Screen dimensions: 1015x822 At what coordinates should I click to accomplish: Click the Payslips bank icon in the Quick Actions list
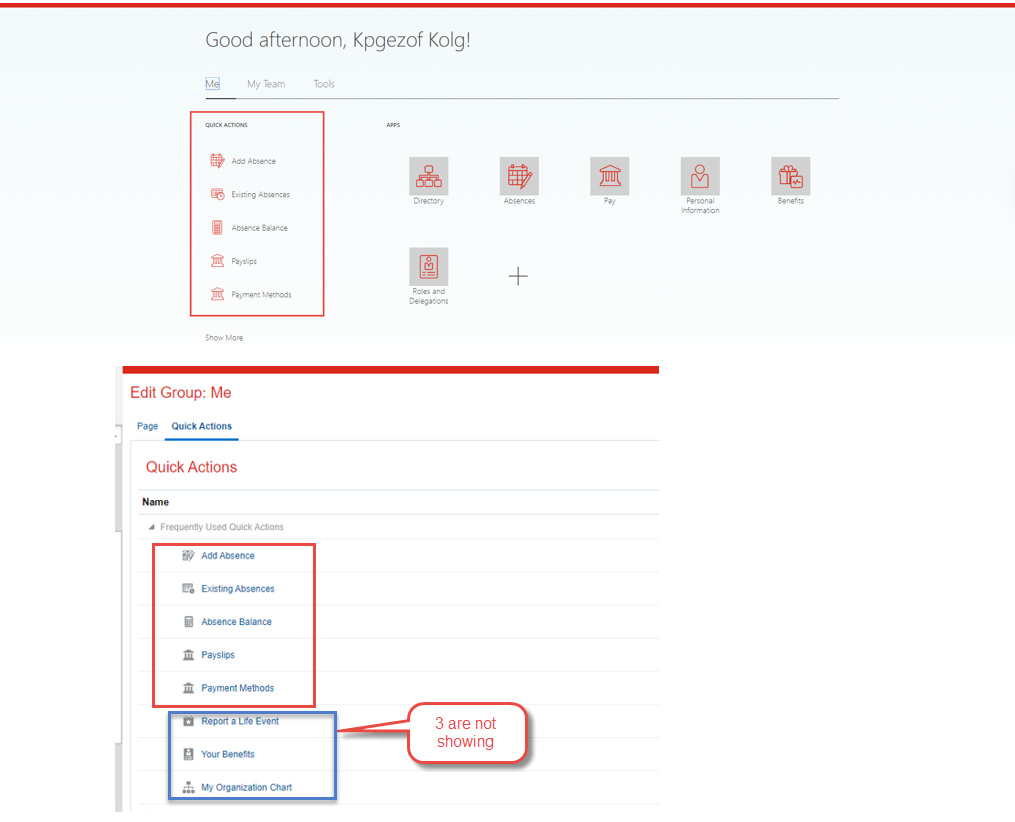click(218, 261)
